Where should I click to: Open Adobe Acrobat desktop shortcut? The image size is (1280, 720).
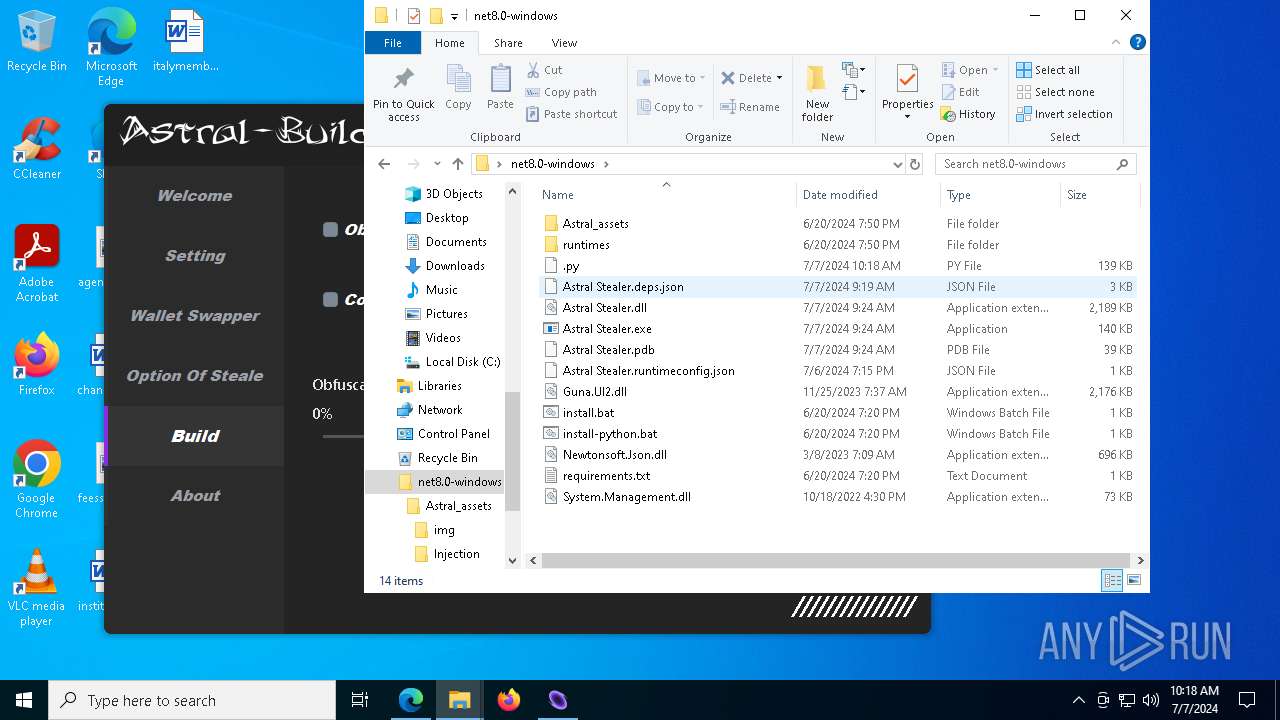[37, 264]
